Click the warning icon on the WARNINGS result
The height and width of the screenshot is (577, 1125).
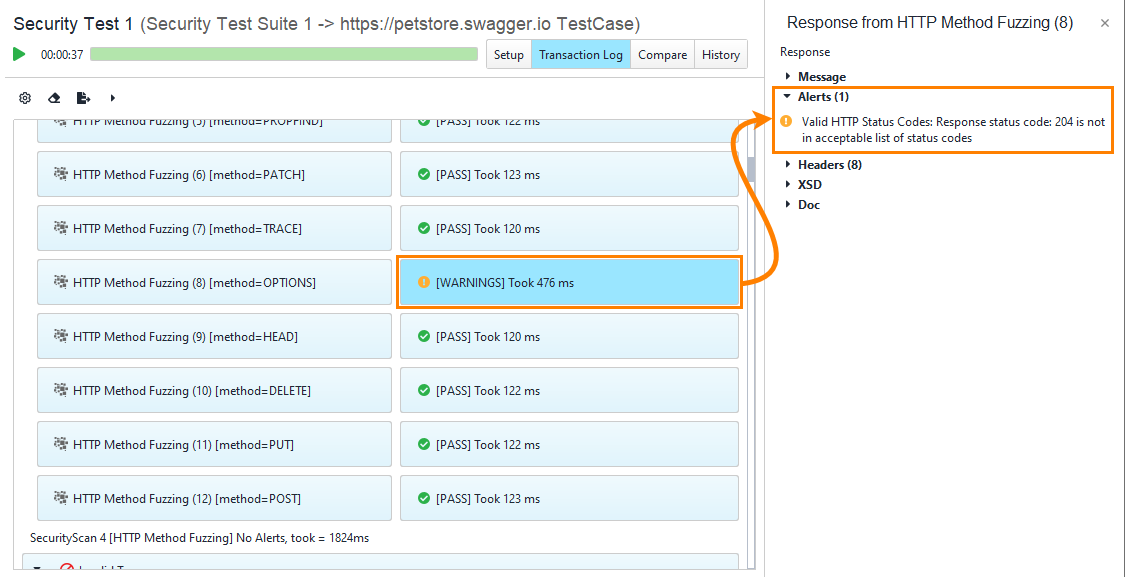click(x=422, y=282)
